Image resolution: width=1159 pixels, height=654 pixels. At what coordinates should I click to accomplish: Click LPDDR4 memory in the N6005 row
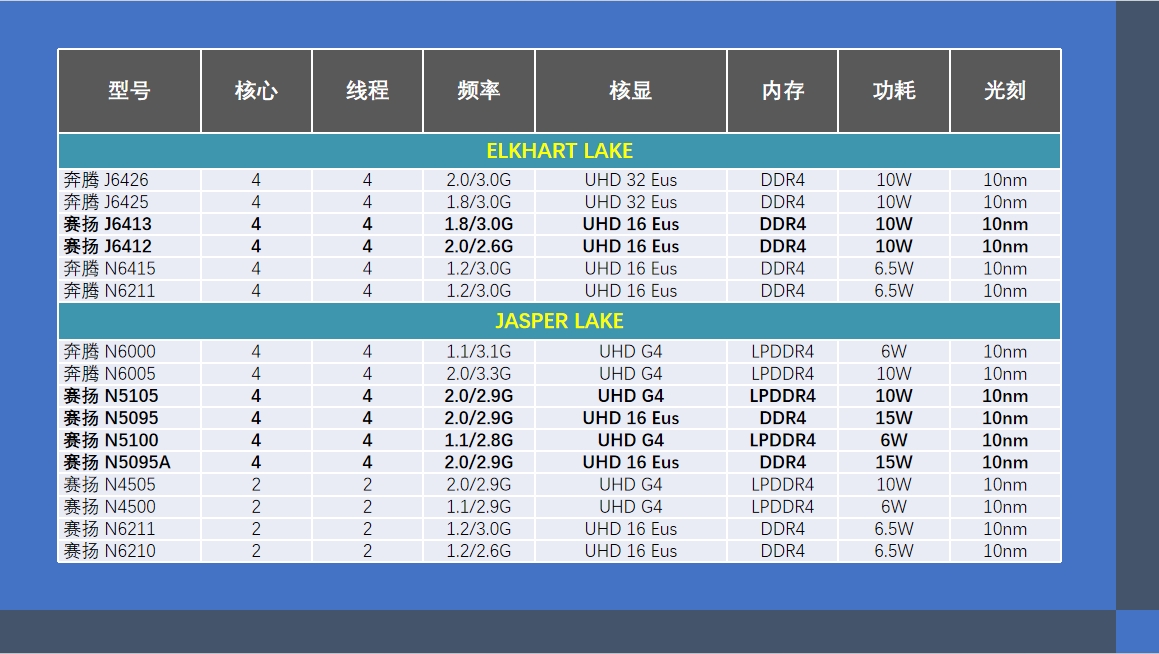point(783,373)
